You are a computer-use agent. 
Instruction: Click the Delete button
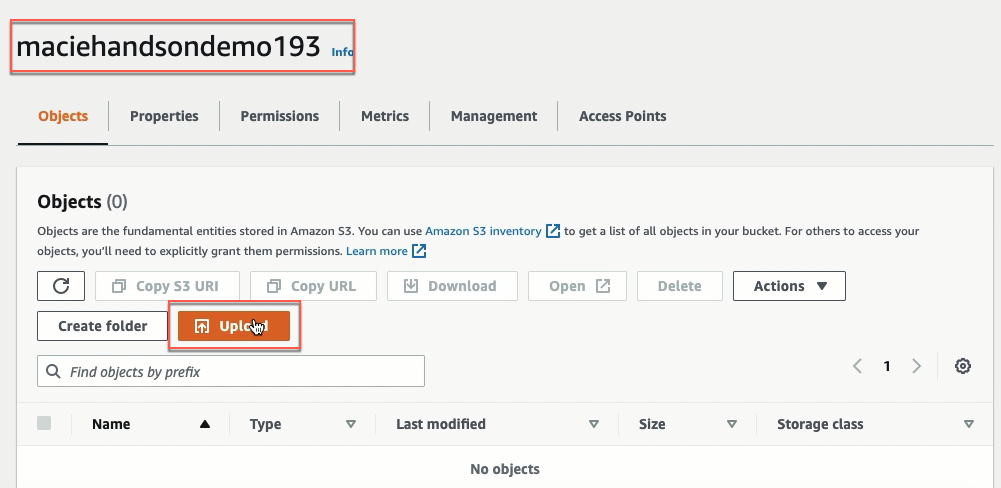(680, 286)
